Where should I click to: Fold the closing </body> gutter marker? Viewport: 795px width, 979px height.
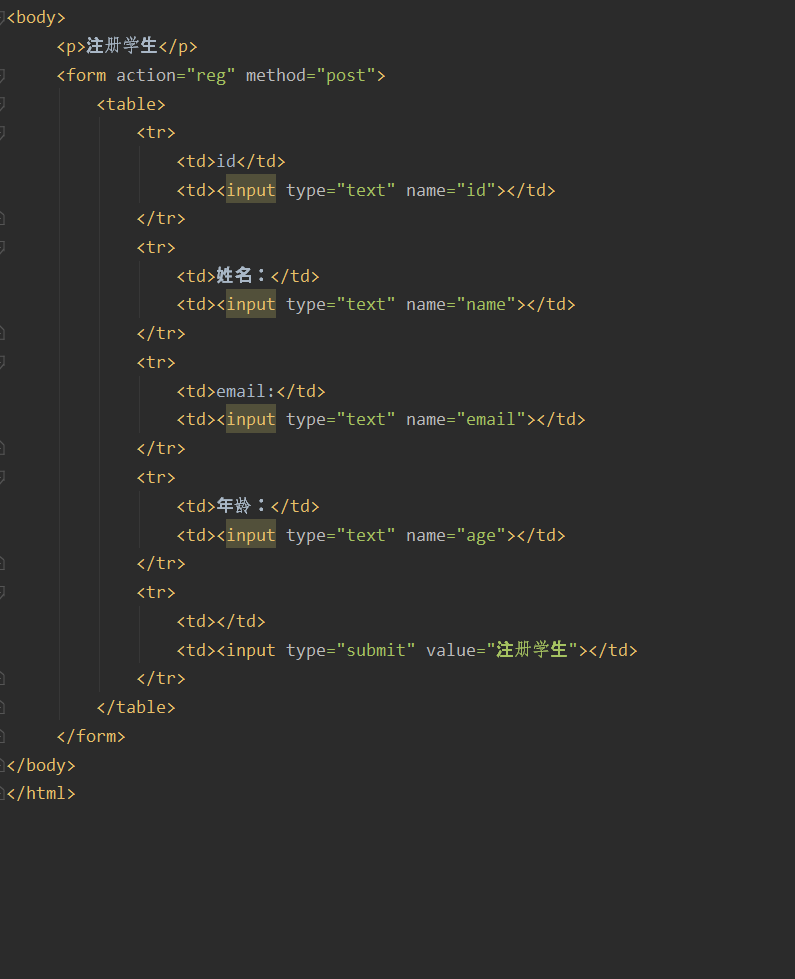2,765
